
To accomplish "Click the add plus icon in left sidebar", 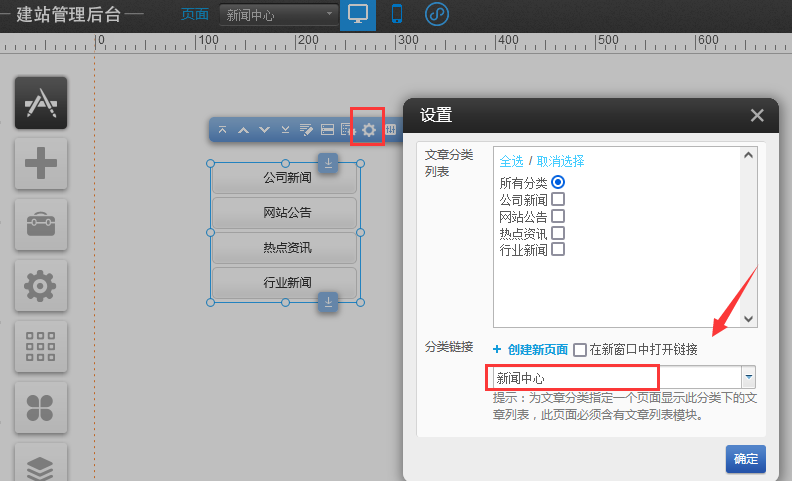I will click(x=41, y=162).
